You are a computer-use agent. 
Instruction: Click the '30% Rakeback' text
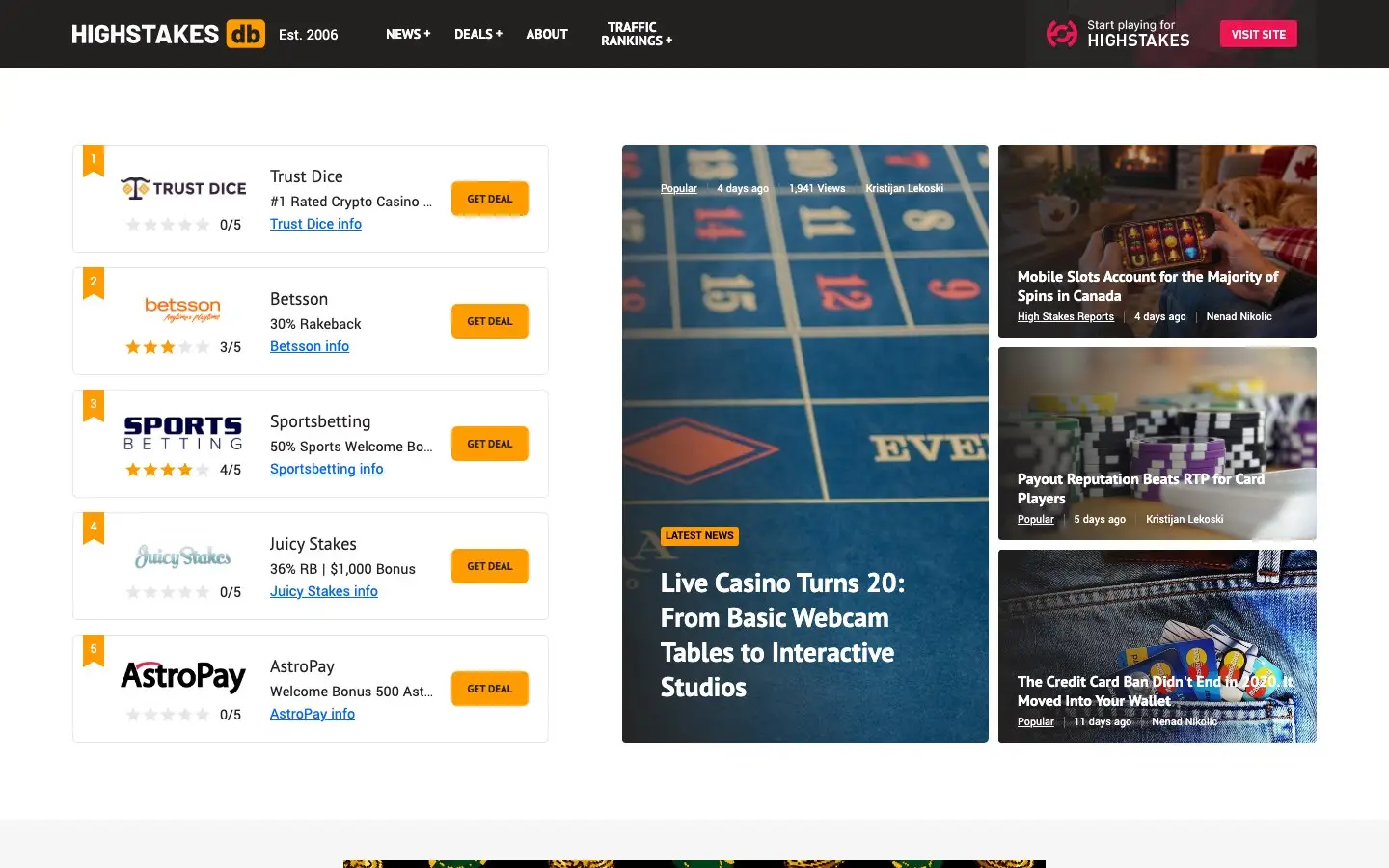315,324
